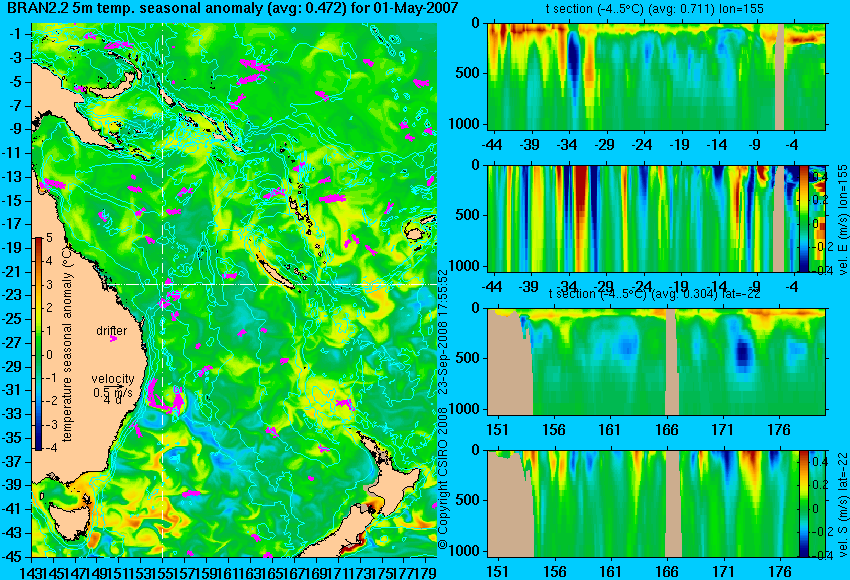
Task: Click the vel. S color bar beside lat=-22 section
Action: (x=803, y=504)
